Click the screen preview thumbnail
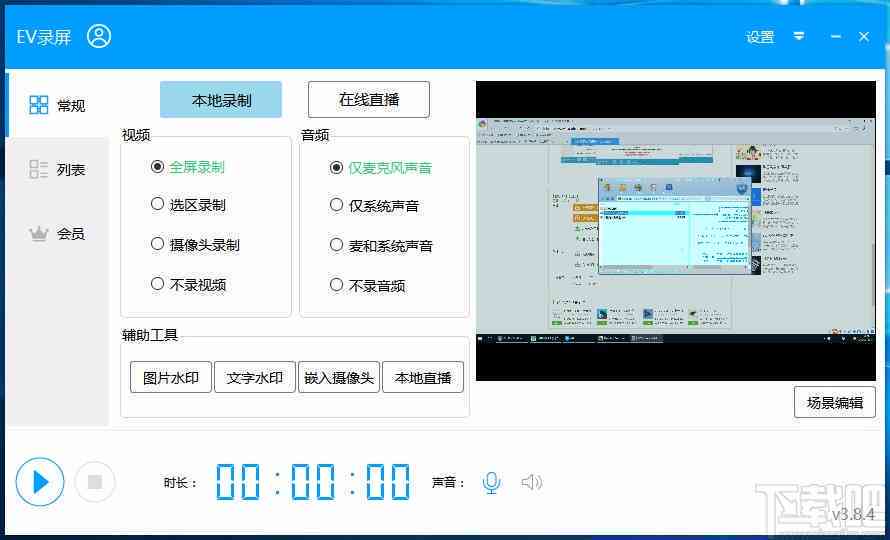 [x=676, y=231]
